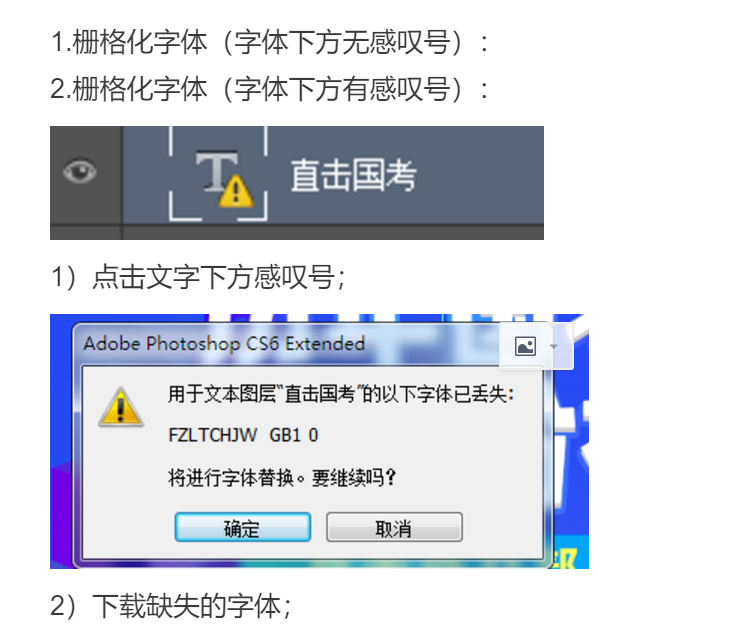Click the missing font name FZLTCHJW GB1 0

tap(243, 435)
